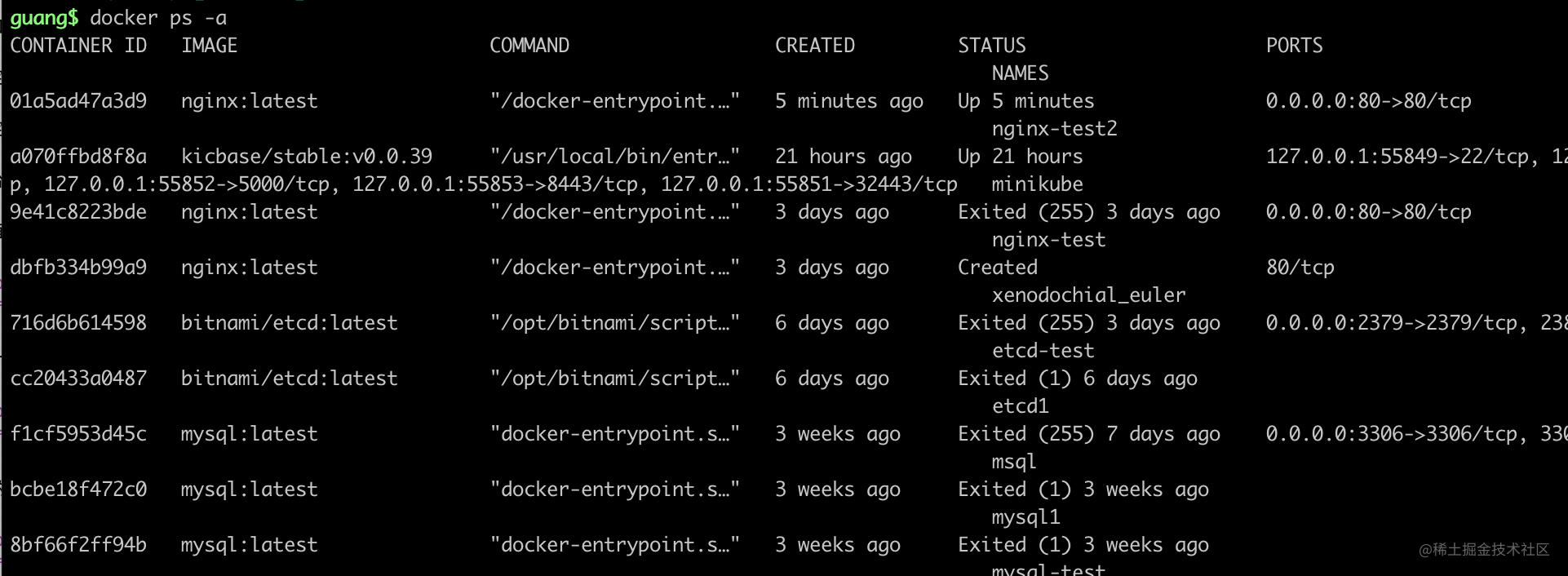The width and height of the screenshot is (1568, 576).
Task: Click the STATUS column header
Action: [x=991, y=46]
